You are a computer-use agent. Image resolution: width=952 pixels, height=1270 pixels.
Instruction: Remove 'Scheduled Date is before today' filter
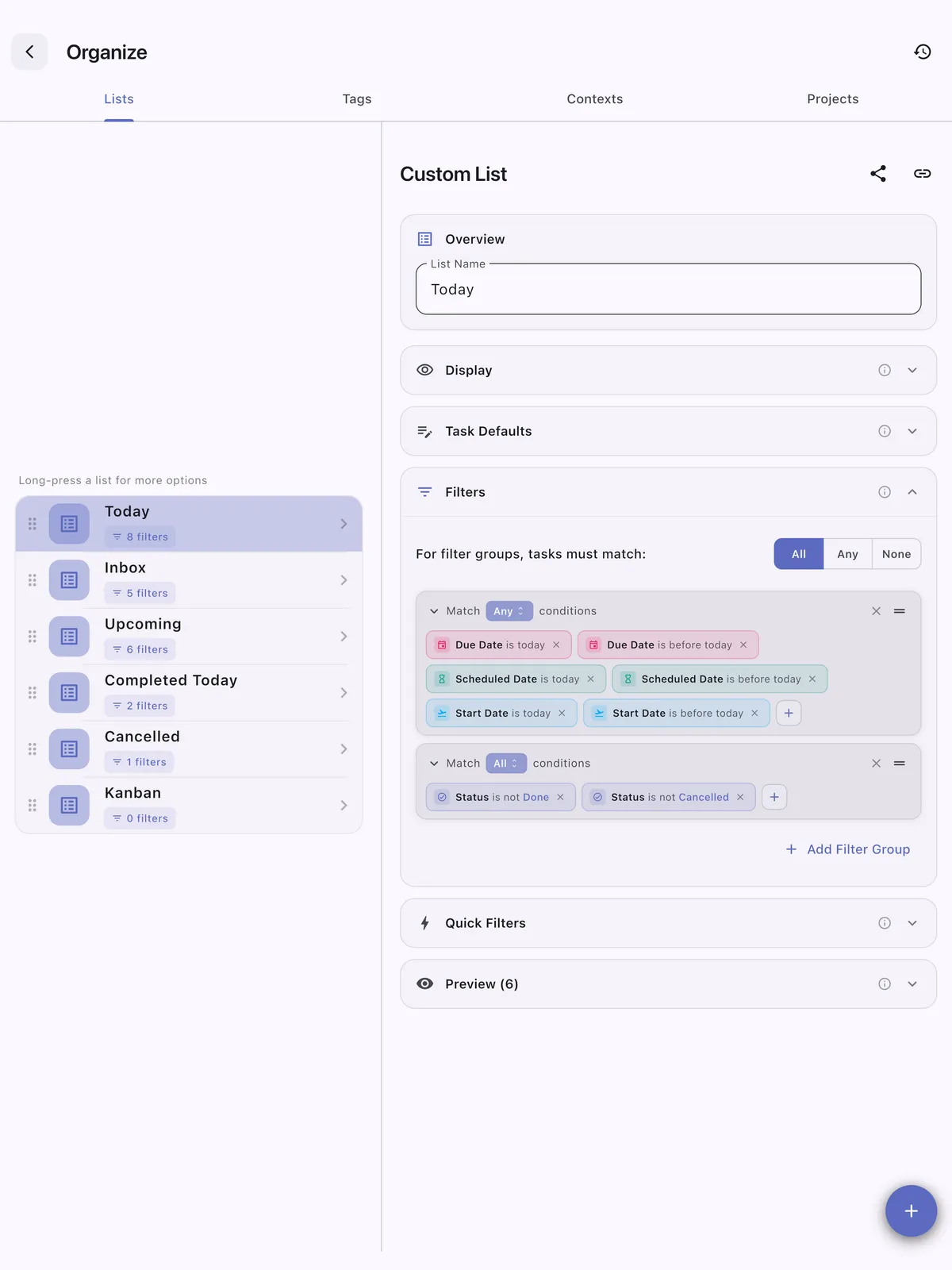812,679
